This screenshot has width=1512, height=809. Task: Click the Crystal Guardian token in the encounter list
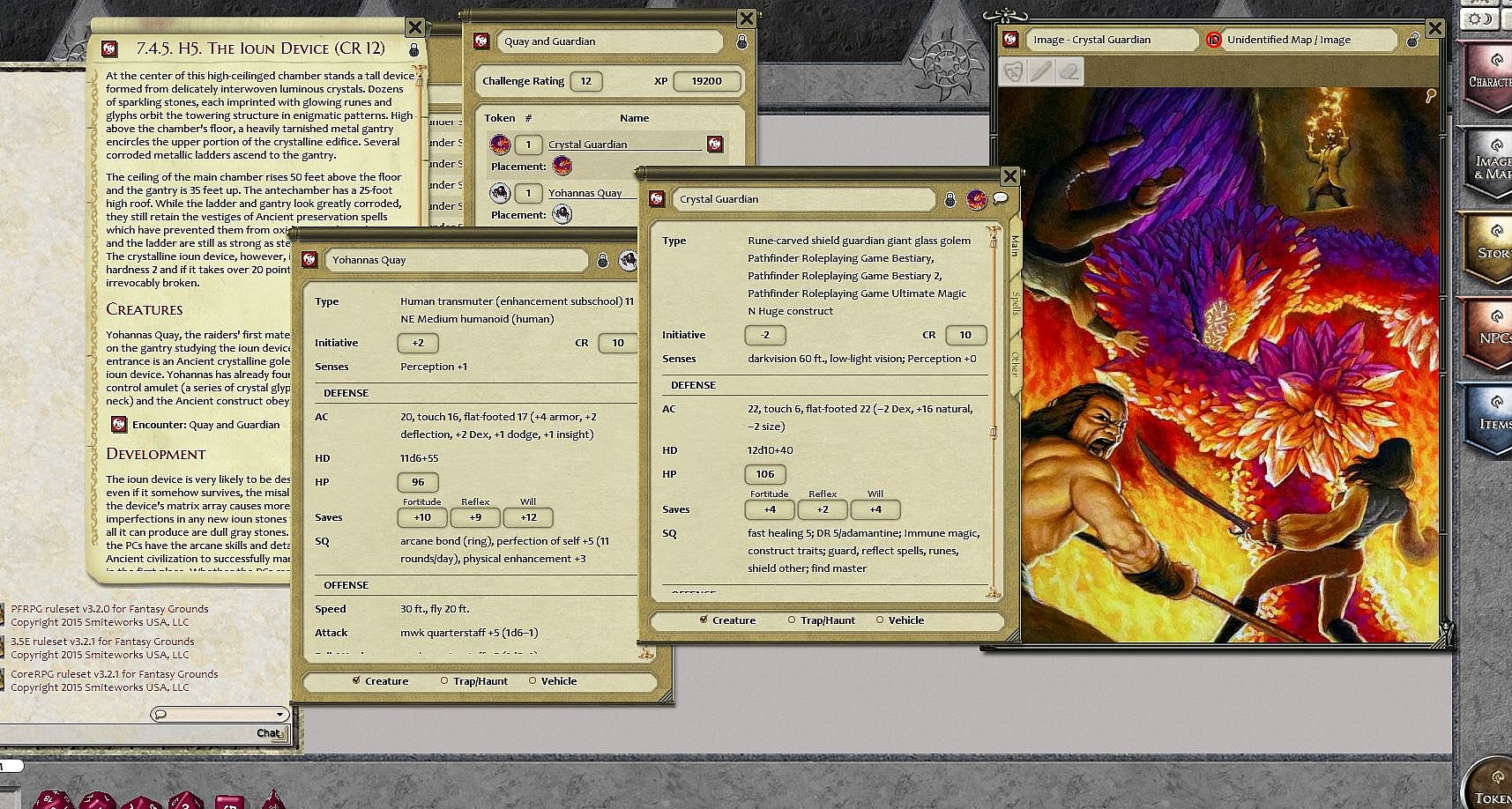500,145
